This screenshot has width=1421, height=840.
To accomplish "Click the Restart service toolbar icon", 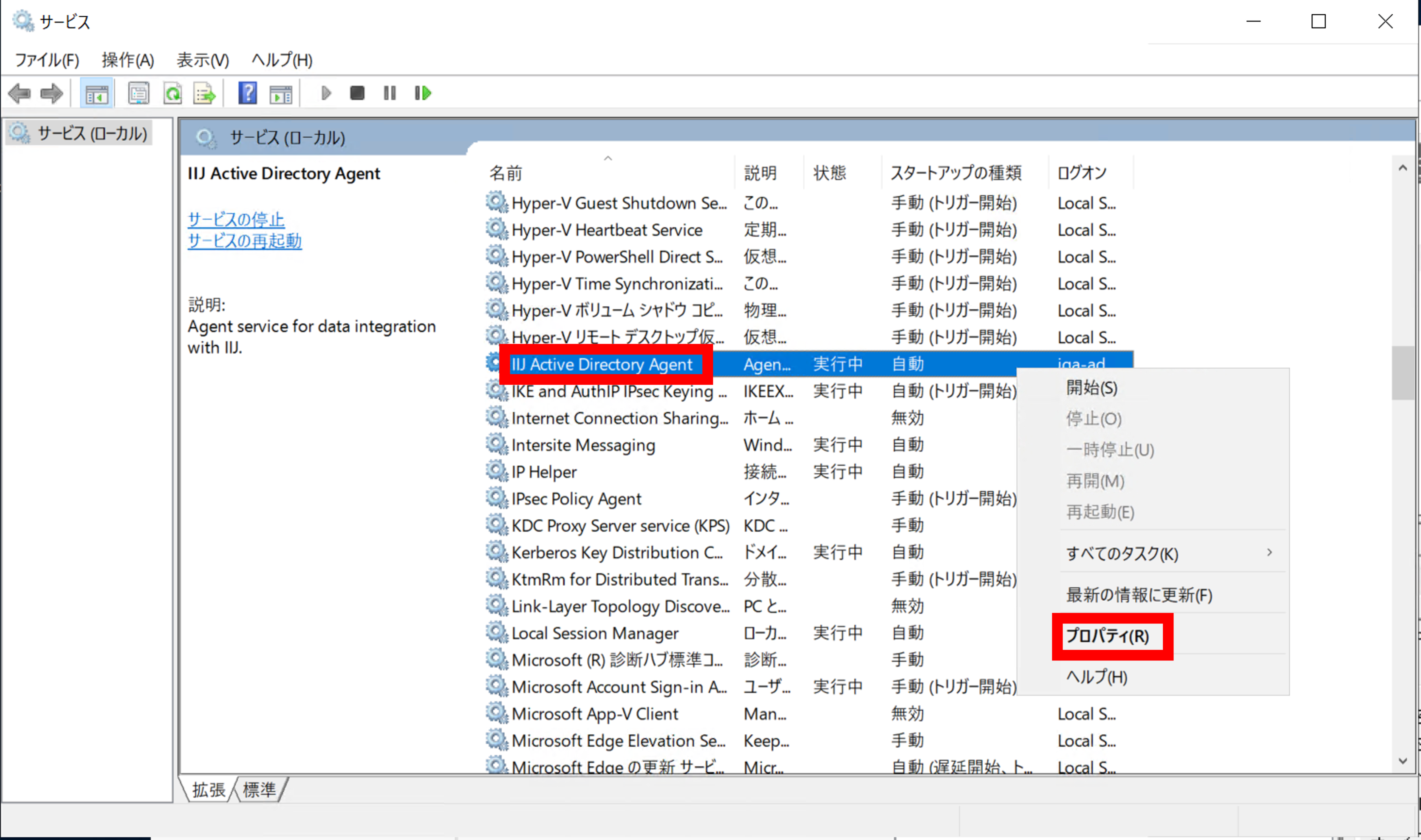I will [x=423, y=93].
